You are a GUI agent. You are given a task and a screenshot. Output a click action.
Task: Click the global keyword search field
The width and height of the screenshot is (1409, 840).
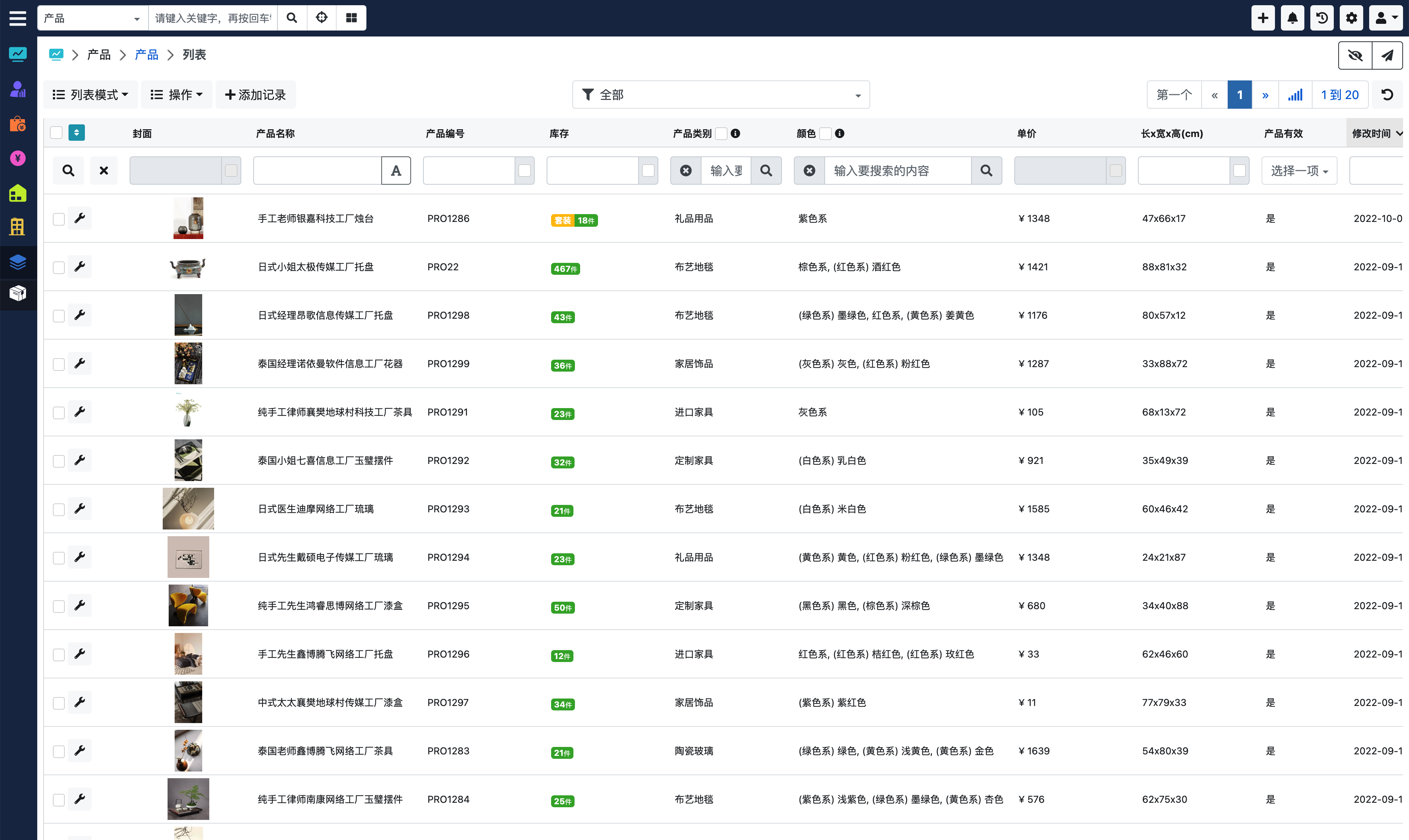point(213,18)
